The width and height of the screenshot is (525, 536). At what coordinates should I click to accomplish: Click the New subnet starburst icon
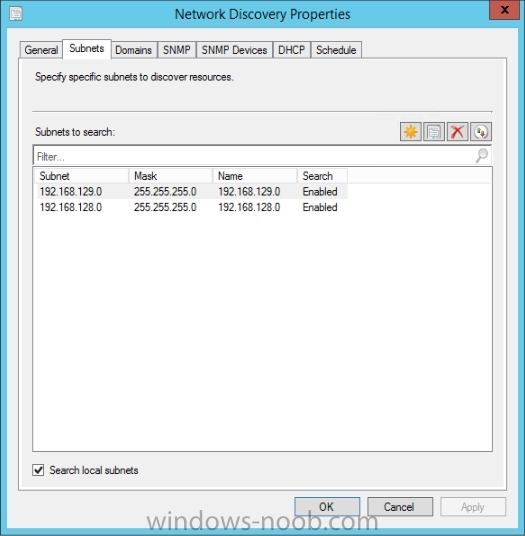click(410, 132)
